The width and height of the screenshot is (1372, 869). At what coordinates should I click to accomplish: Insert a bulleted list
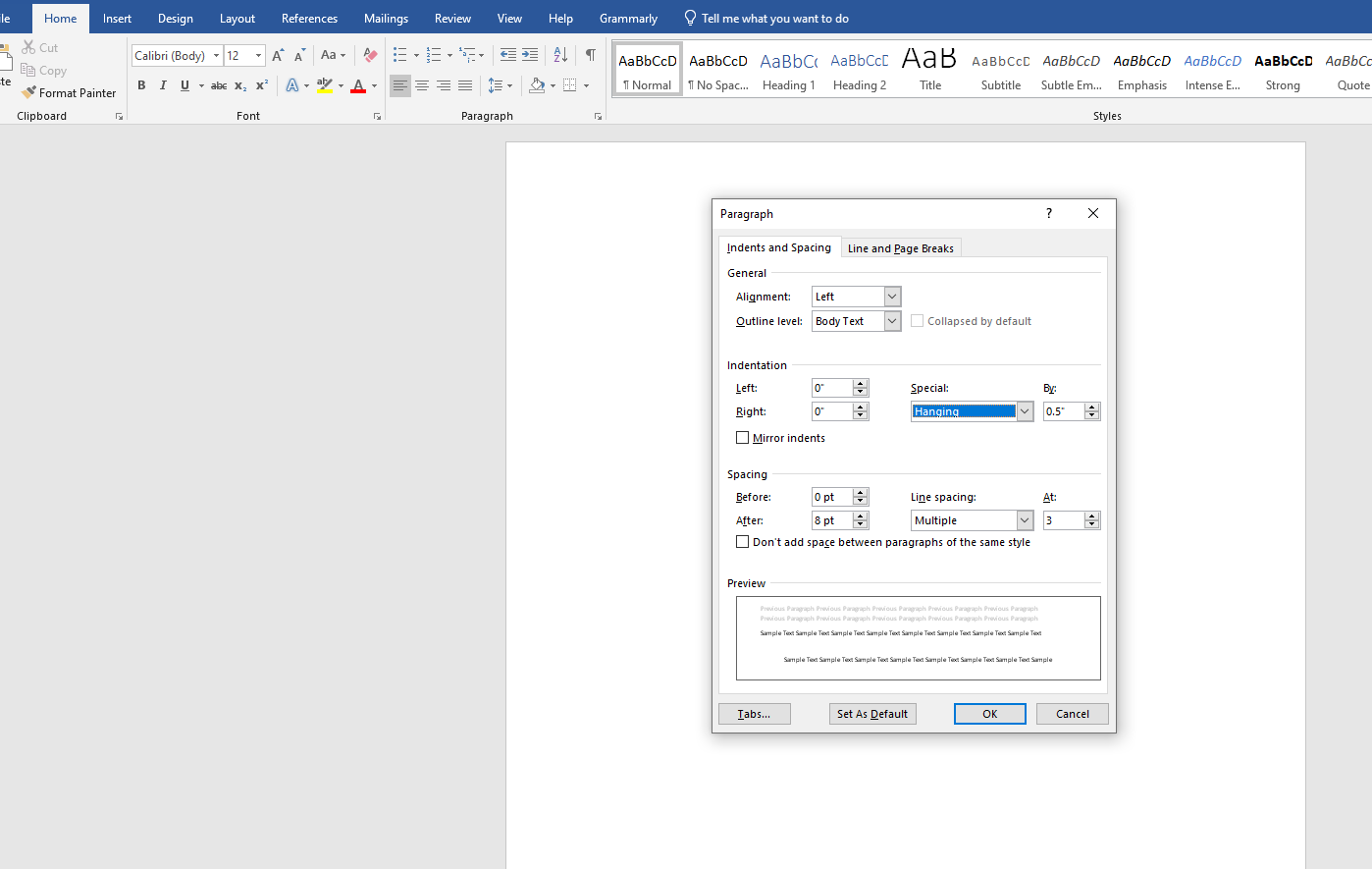400,55
